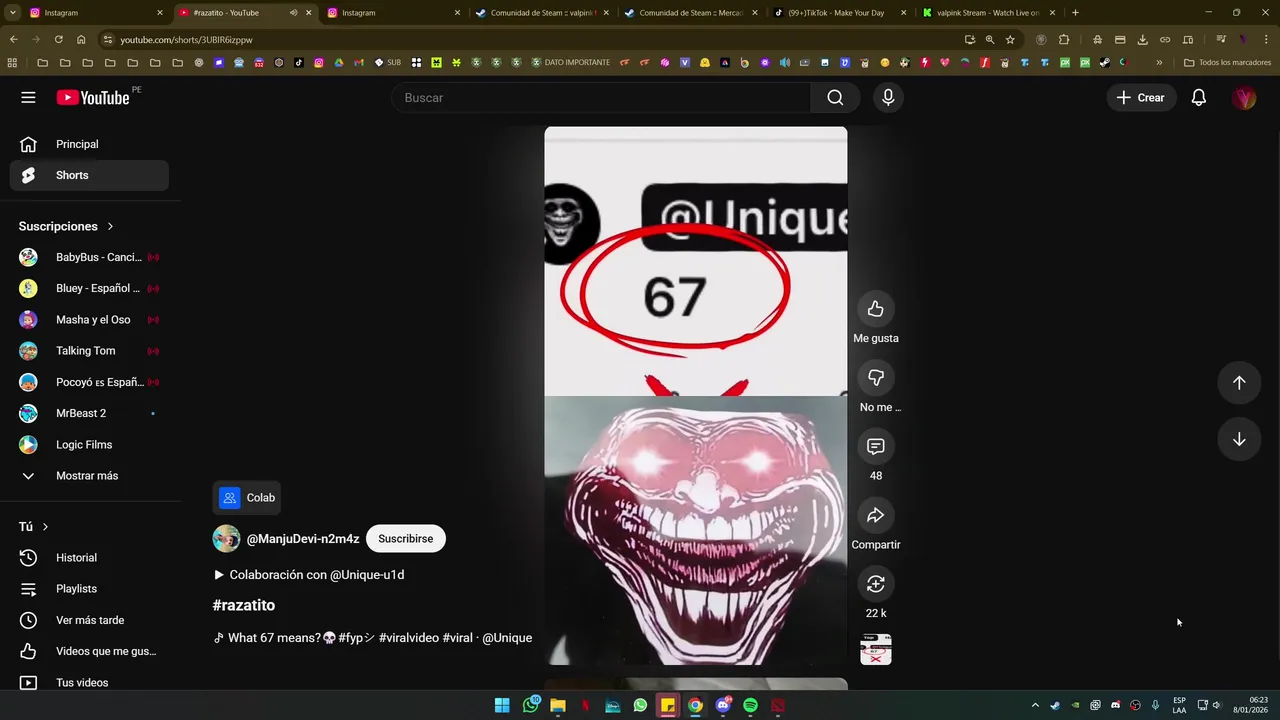Open Historial in the sidebar

89,558
